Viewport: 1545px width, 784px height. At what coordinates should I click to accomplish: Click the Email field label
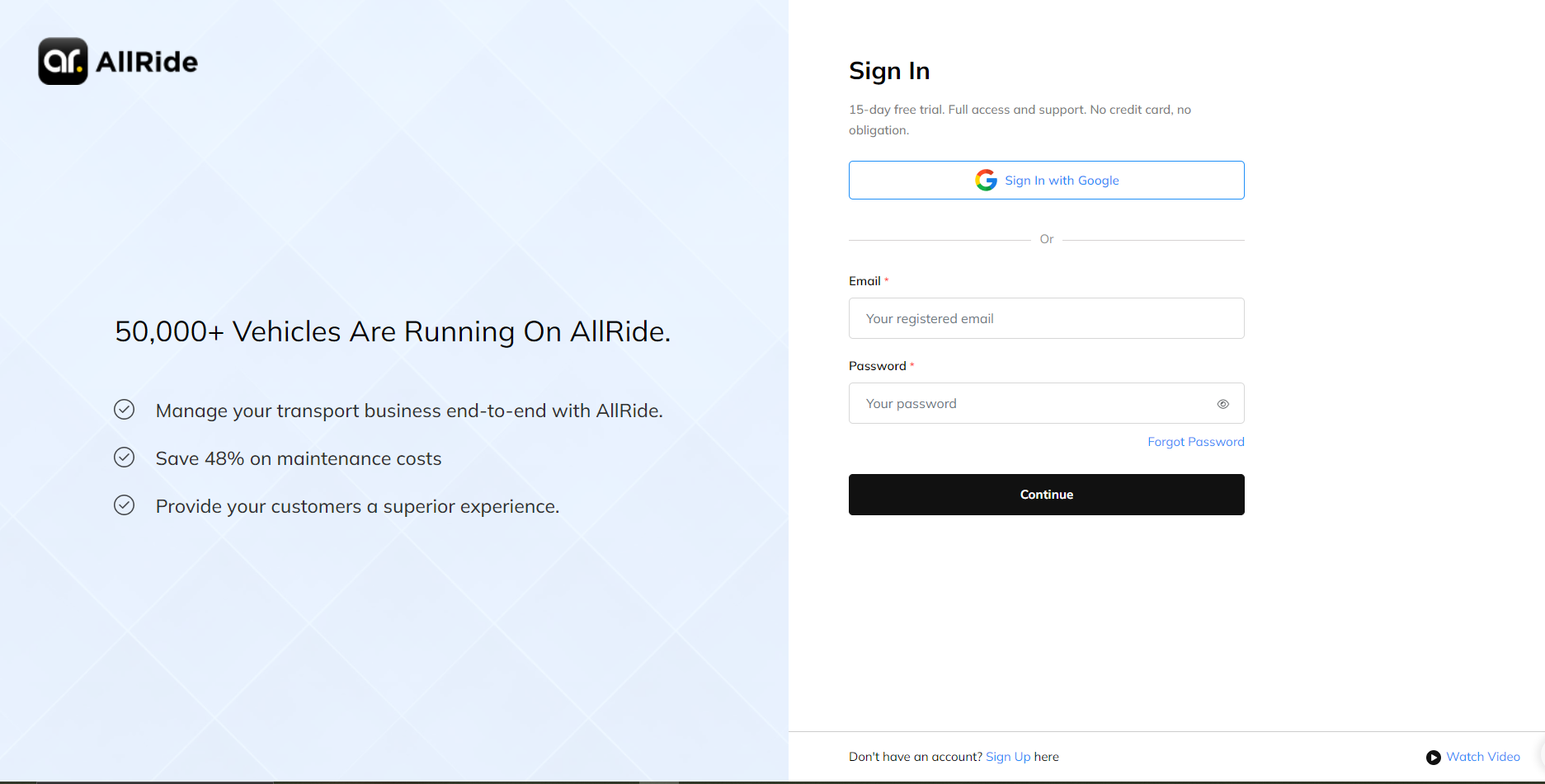coord(864,281)
